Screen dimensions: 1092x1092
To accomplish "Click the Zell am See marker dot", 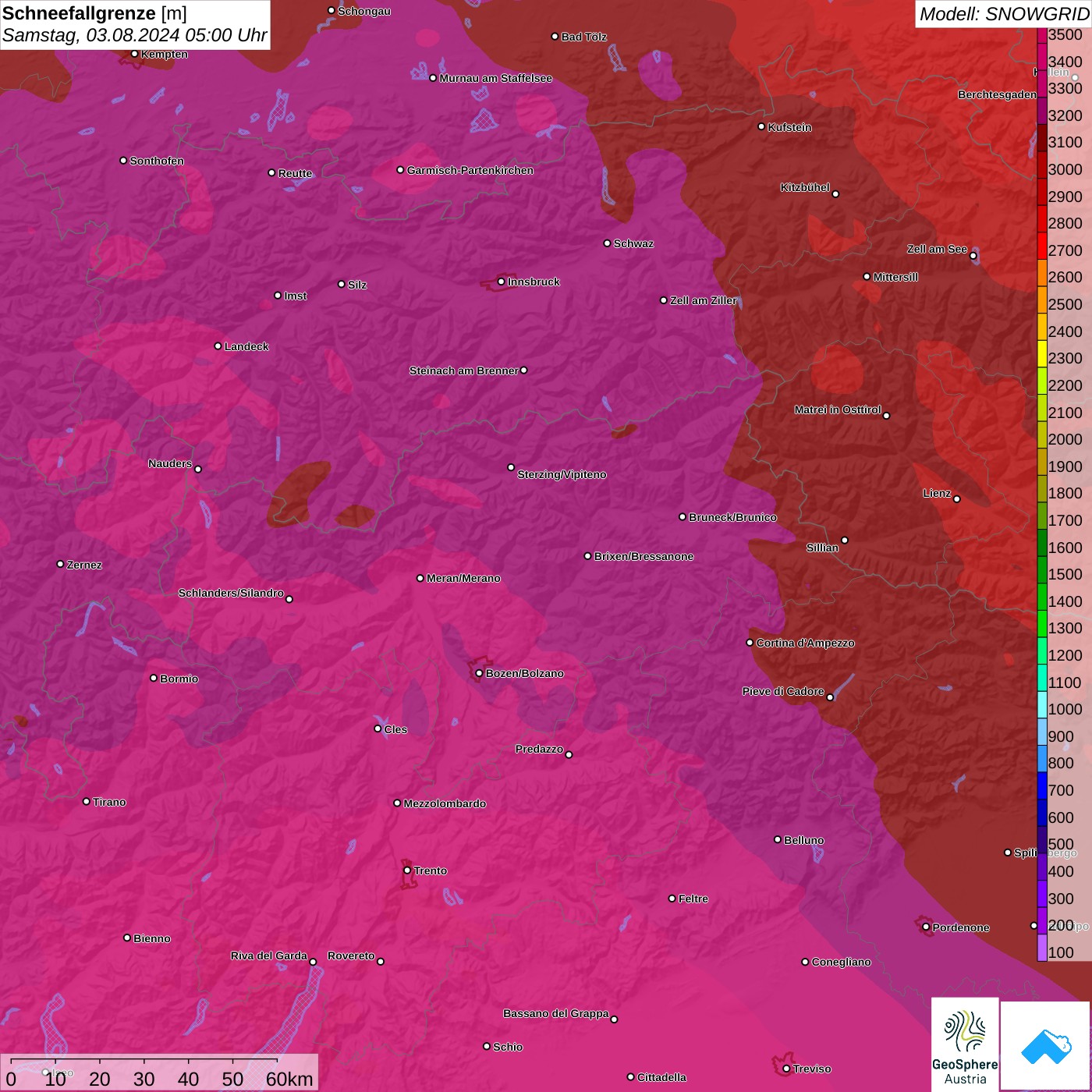I will coord(973,256).
